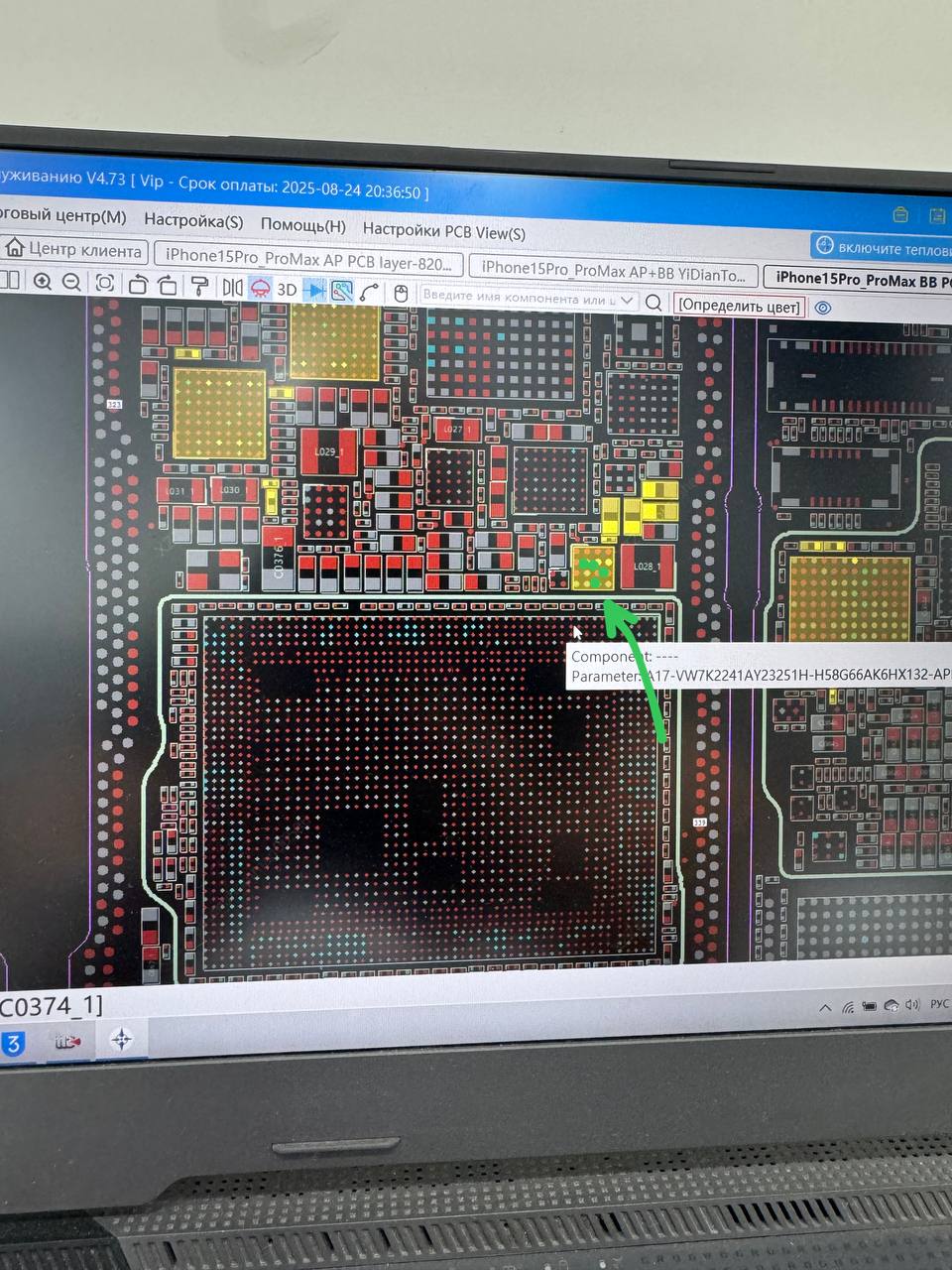This screenshot has width=952, height=1270.
Task: Select the C0376_1 capacitor on the board
Action: pyautogui.click(x=279, y=557)
